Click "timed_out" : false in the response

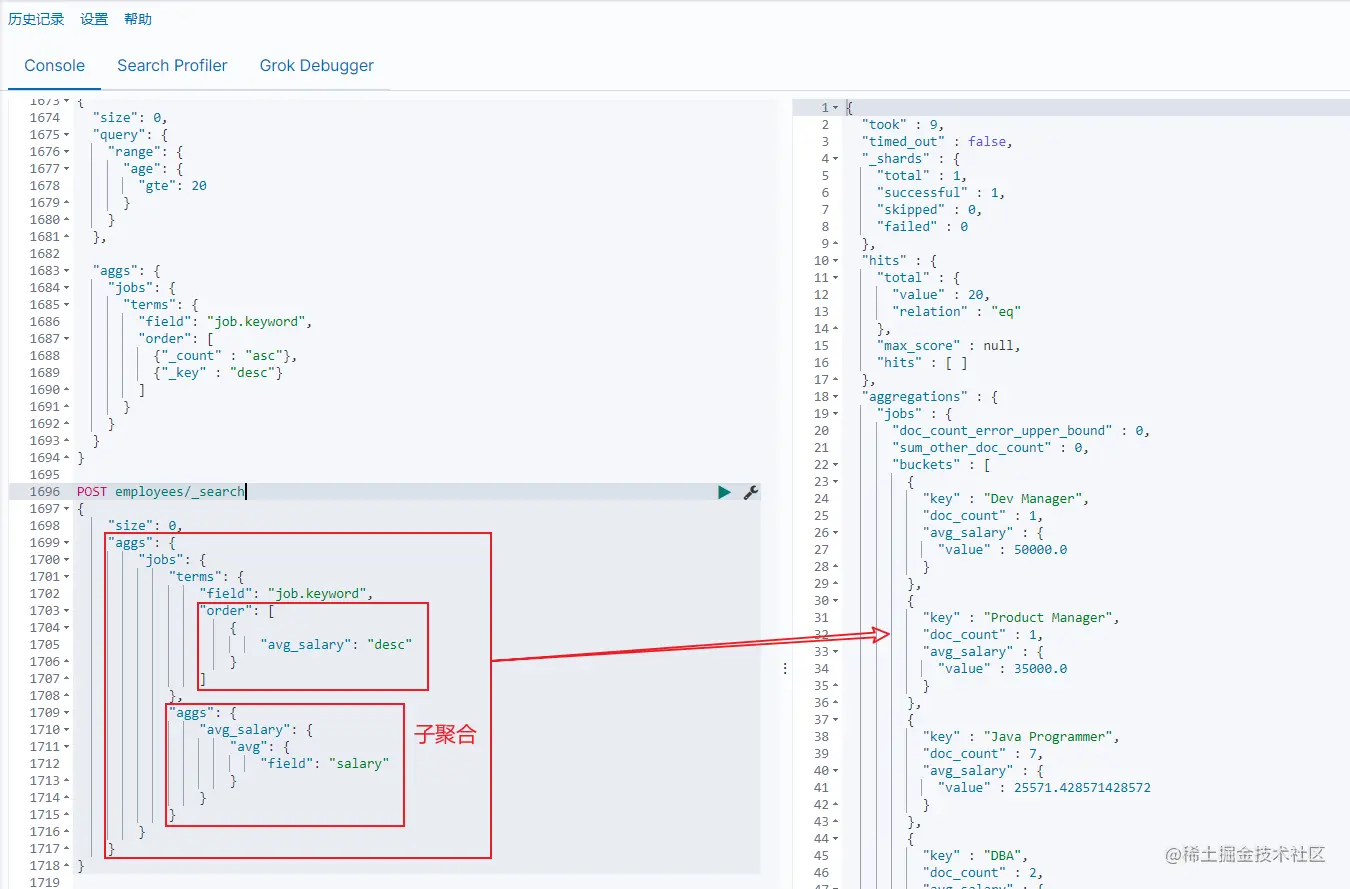point(937,141)
